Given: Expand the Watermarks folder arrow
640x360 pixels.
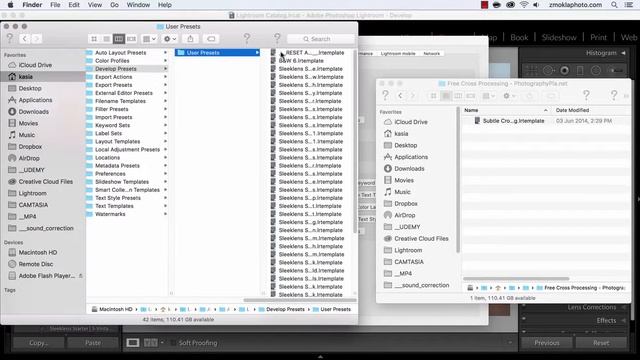Looking at the screenshot, I should [x=165, y=214].
